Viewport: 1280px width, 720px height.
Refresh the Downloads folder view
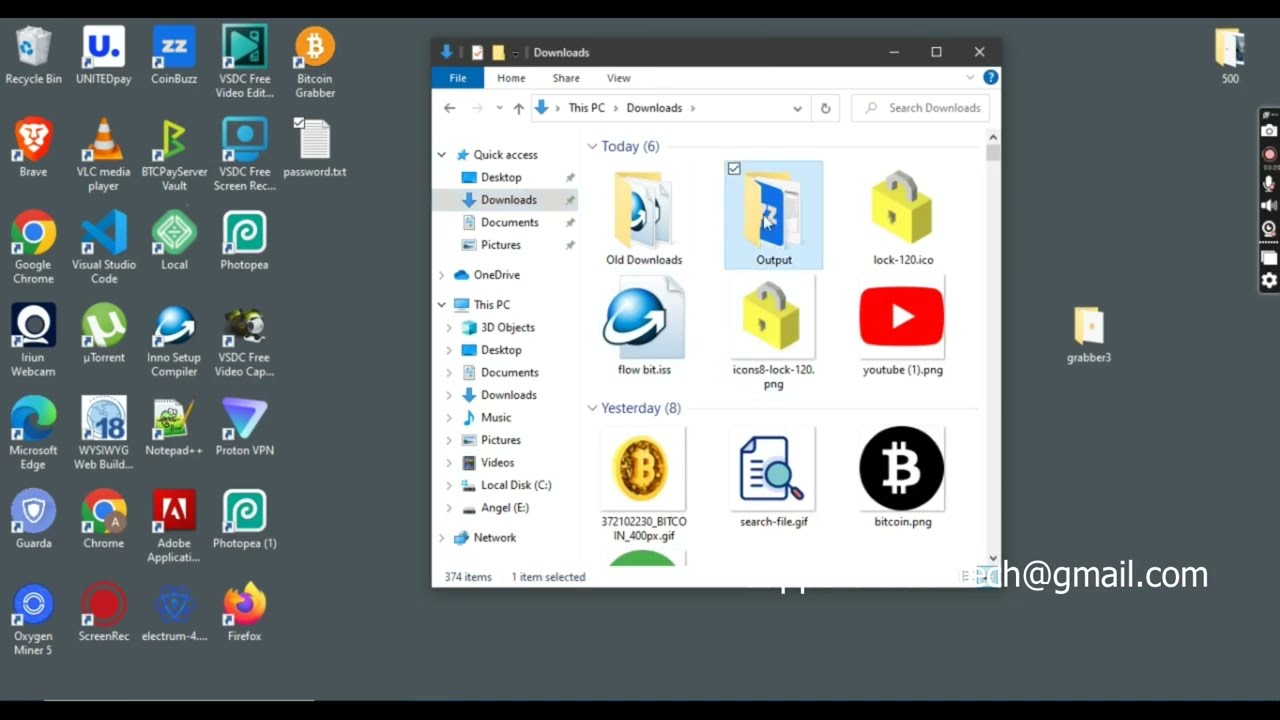click(x=825, y=108)
